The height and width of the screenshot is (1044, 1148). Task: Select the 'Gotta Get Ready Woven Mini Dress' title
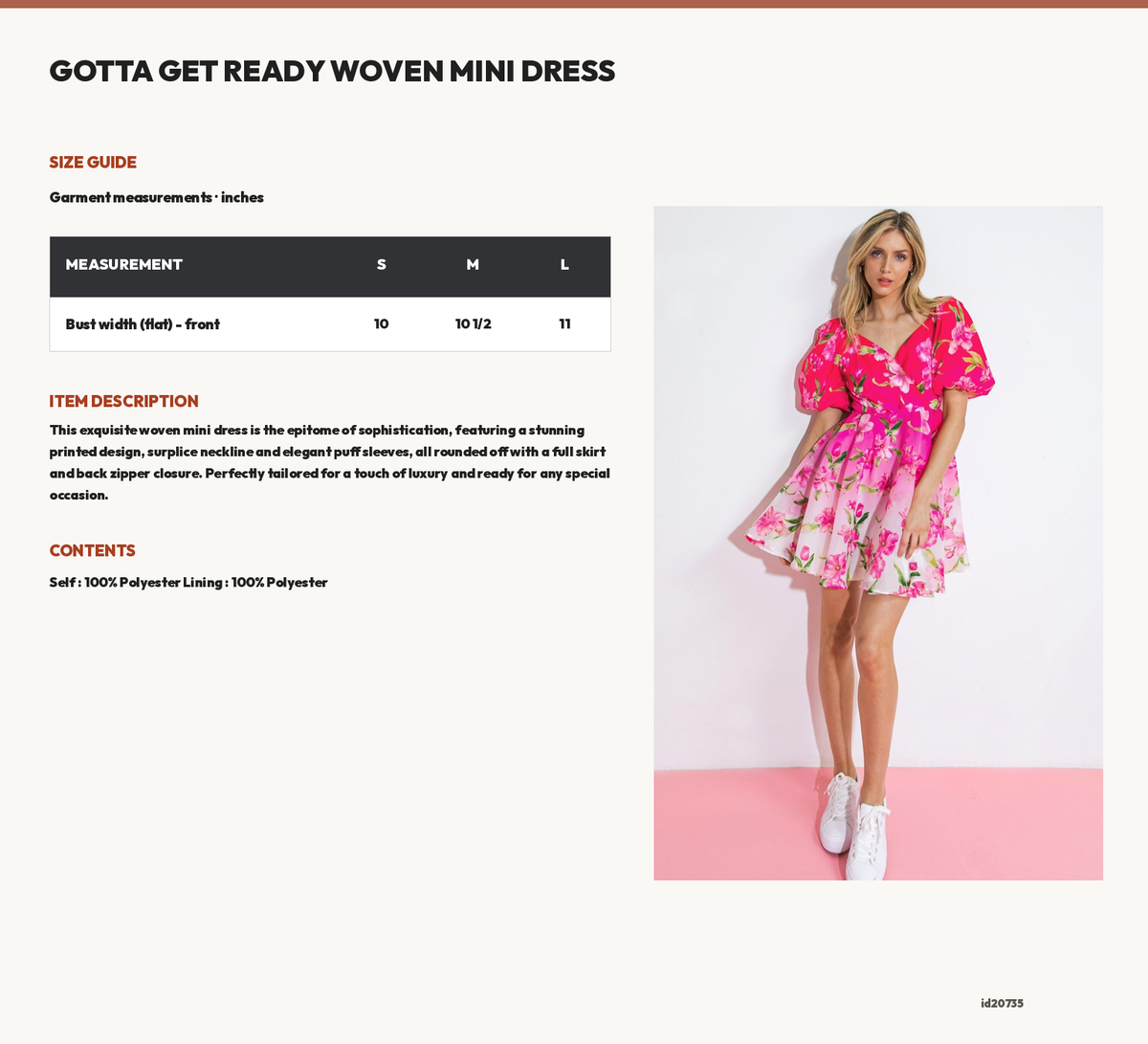click(332, 71)
